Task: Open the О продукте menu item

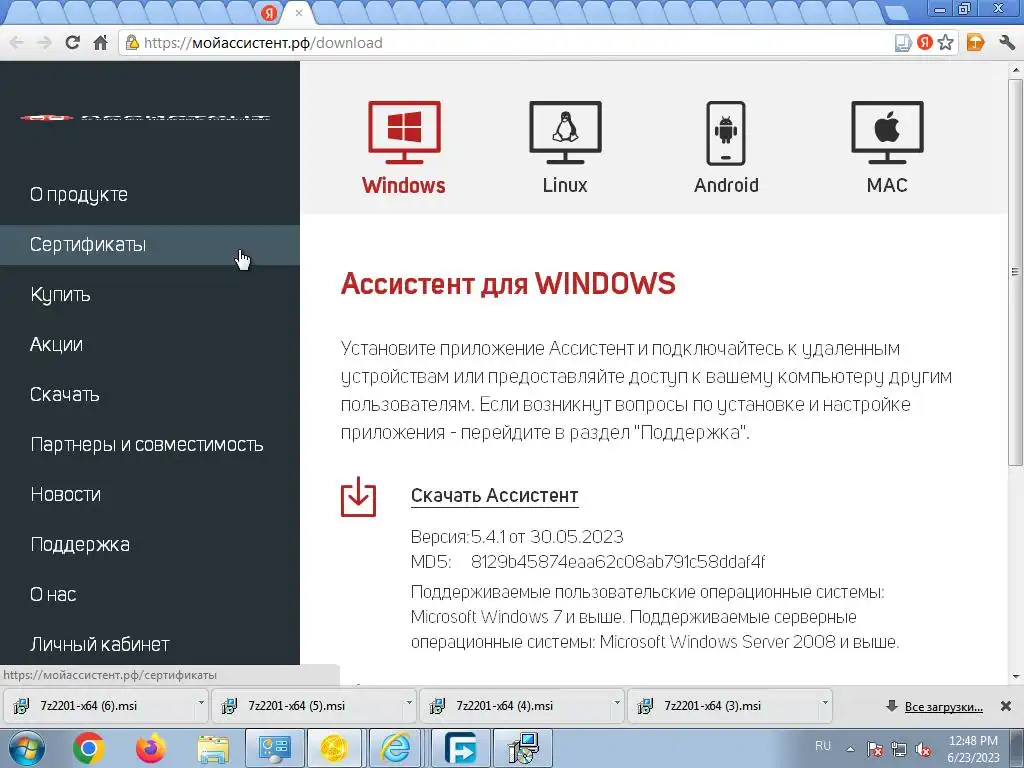Action: 79,195
